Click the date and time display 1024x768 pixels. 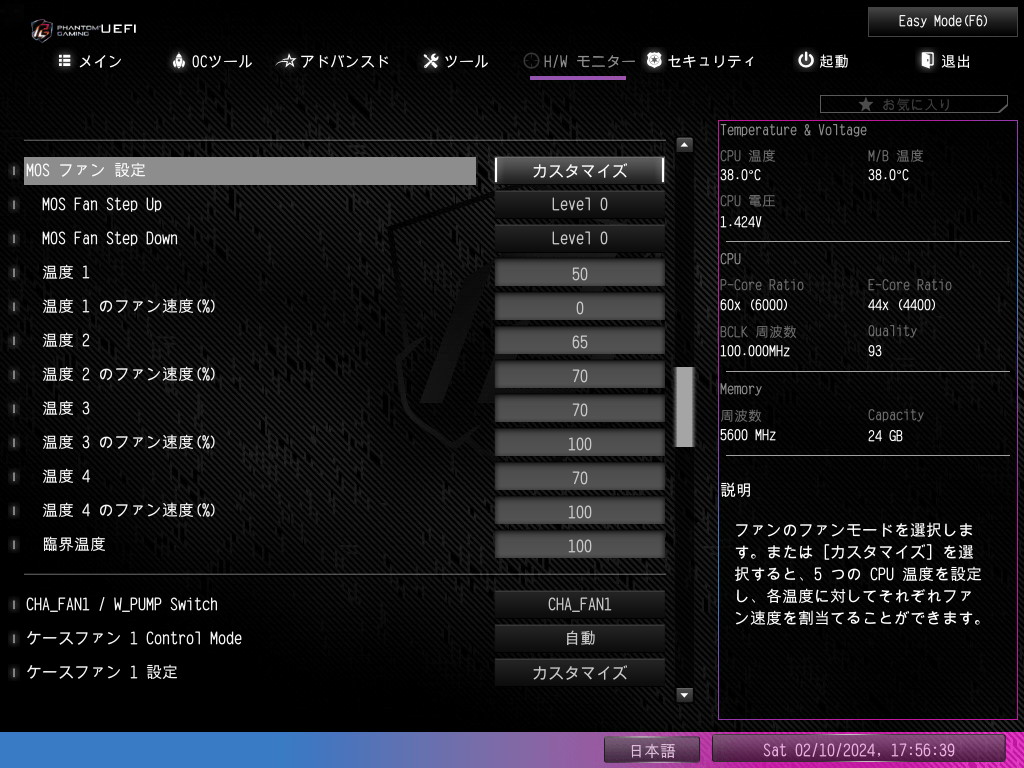[858, 750]
